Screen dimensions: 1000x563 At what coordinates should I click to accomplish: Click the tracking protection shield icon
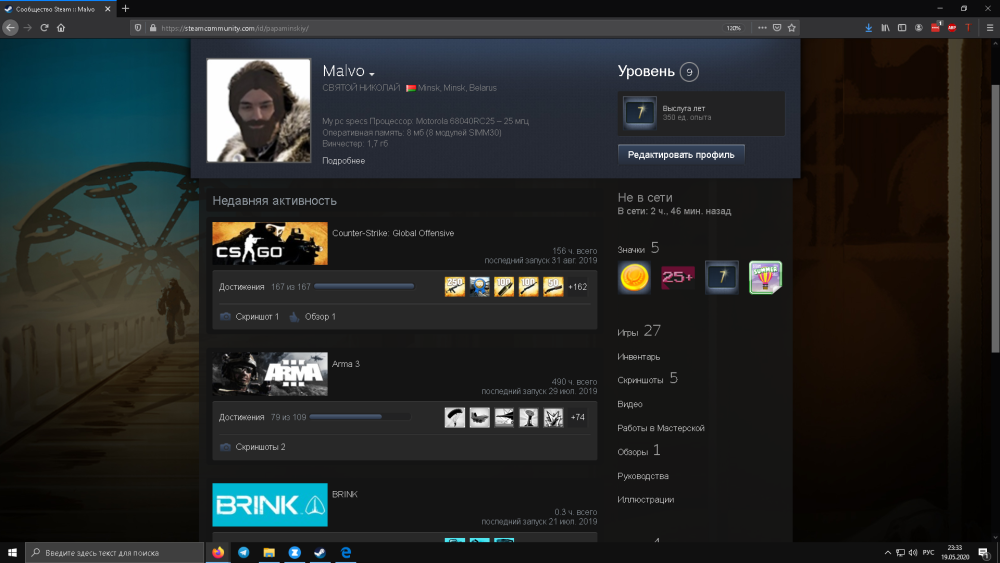(138, 28)
